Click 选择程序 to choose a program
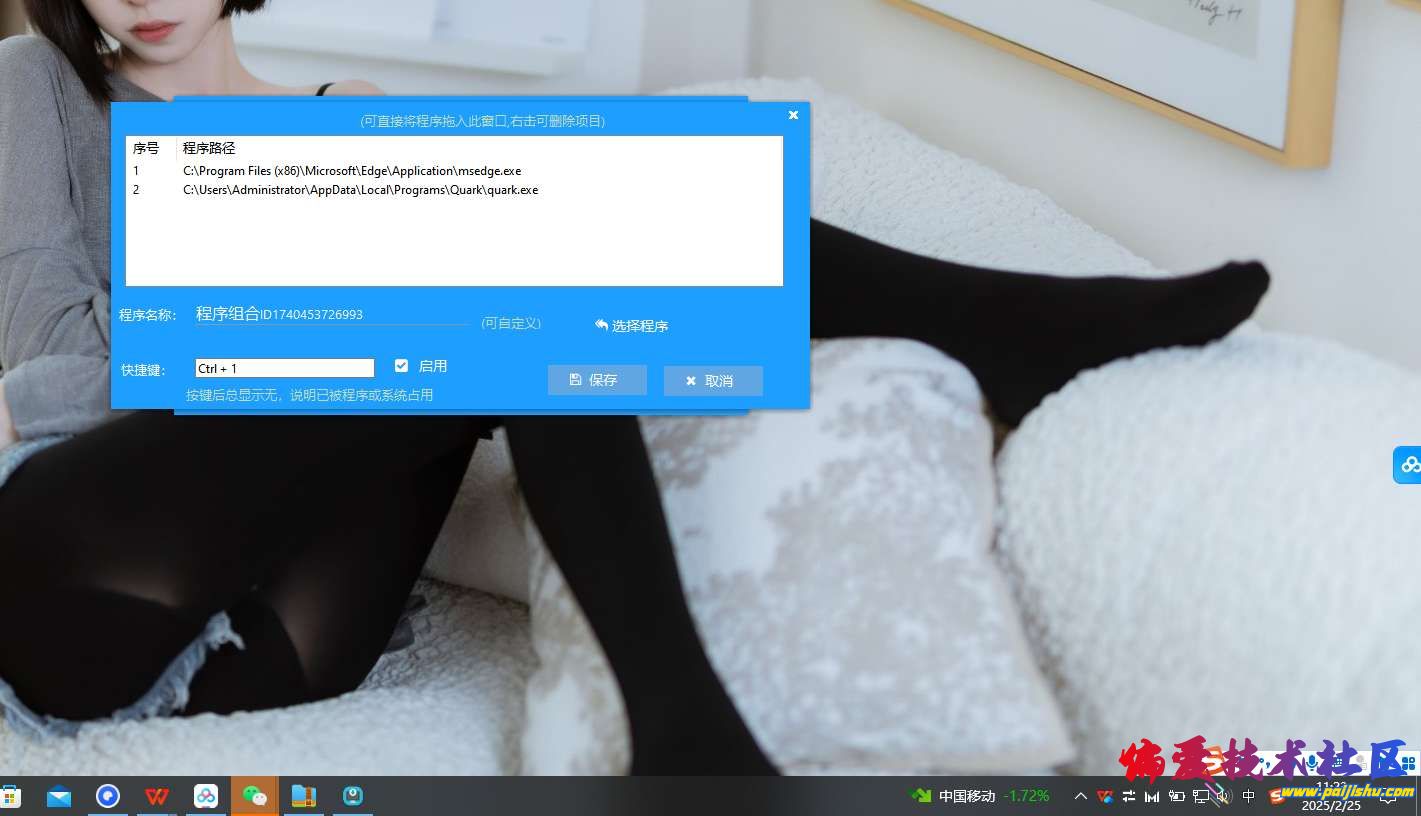Viewport: 1421px width, 816px height. (631, 325)
